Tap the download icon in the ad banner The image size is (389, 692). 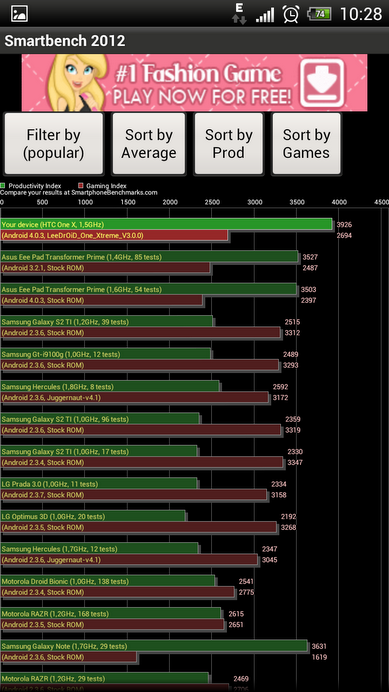[x=322, y=83]
